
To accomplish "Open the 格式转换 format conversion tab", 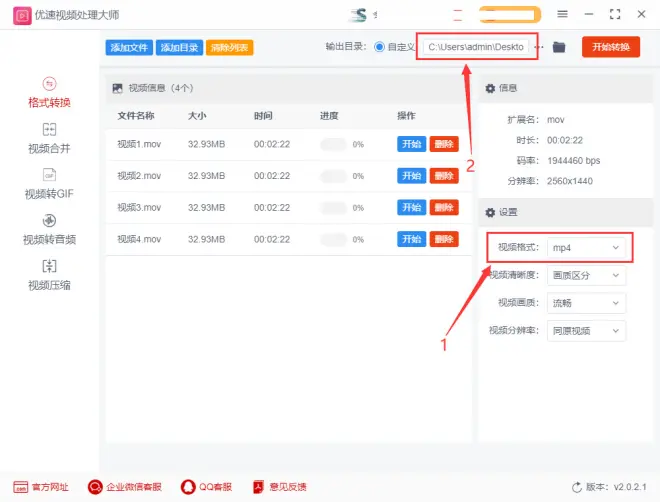I will click(49, 93).
